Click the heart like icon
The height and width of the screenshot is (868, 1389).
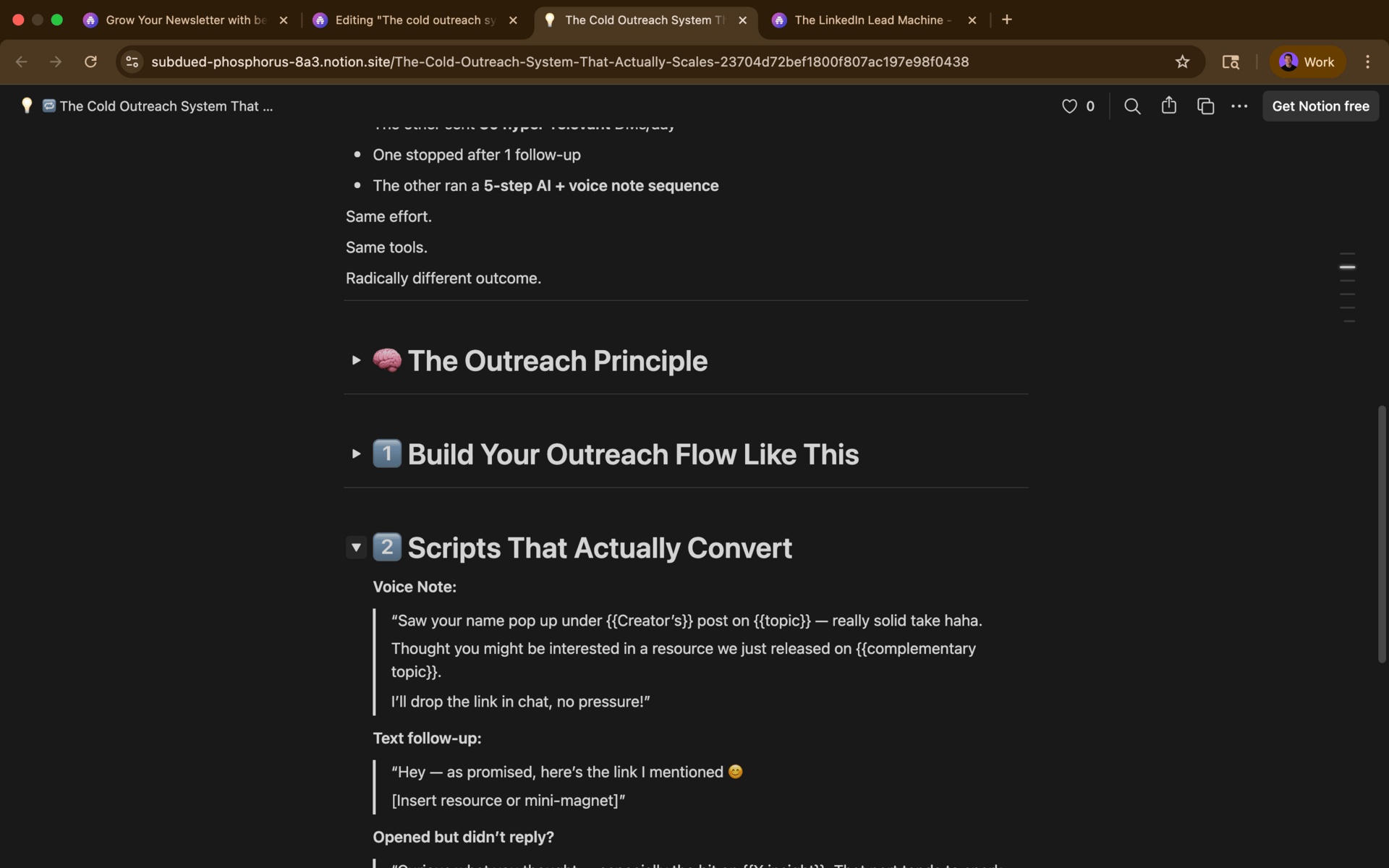1069,106
